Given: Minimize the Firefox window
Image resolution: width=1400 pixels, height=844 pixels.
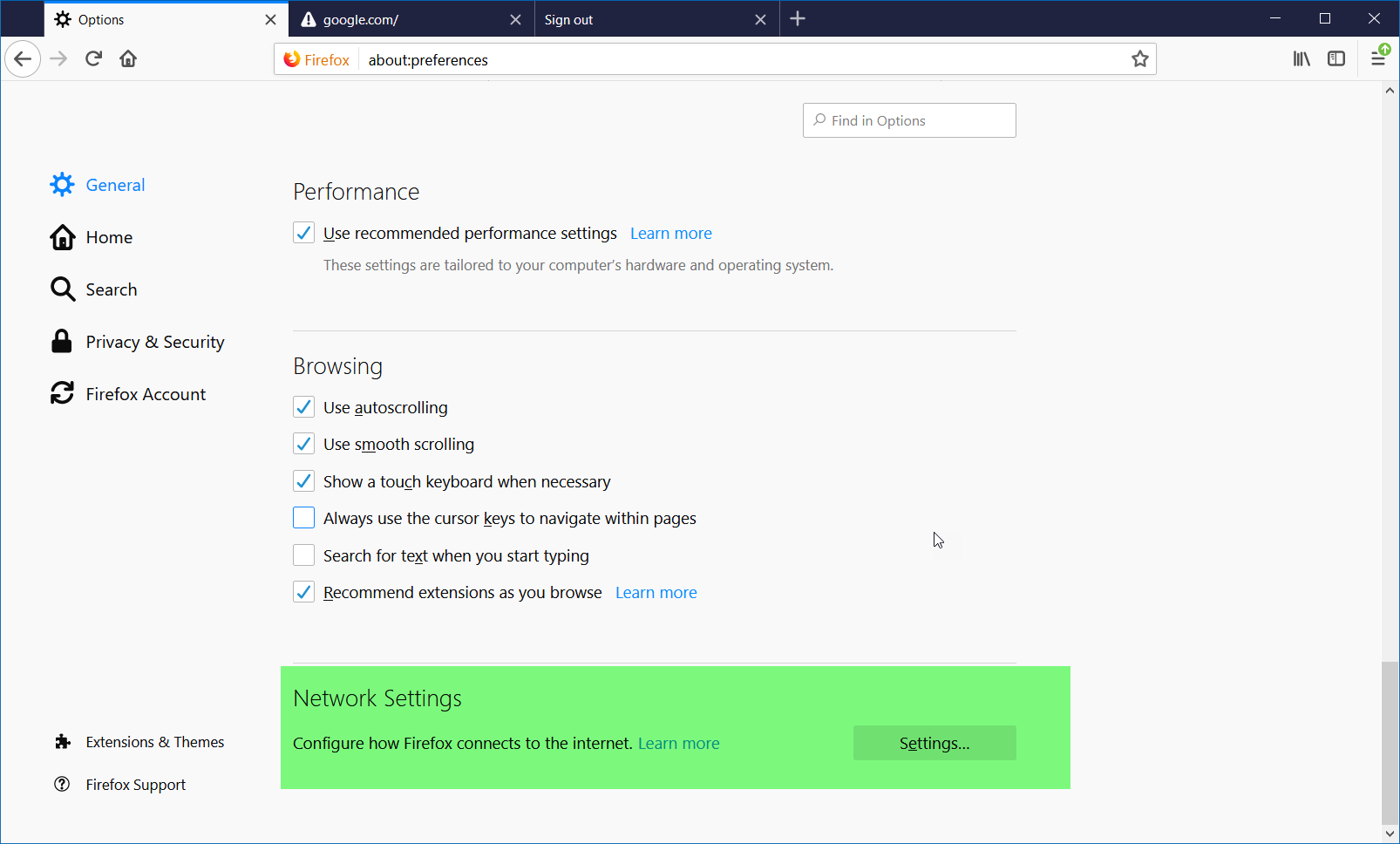Looking at the screenshot, I should 1275,18.
